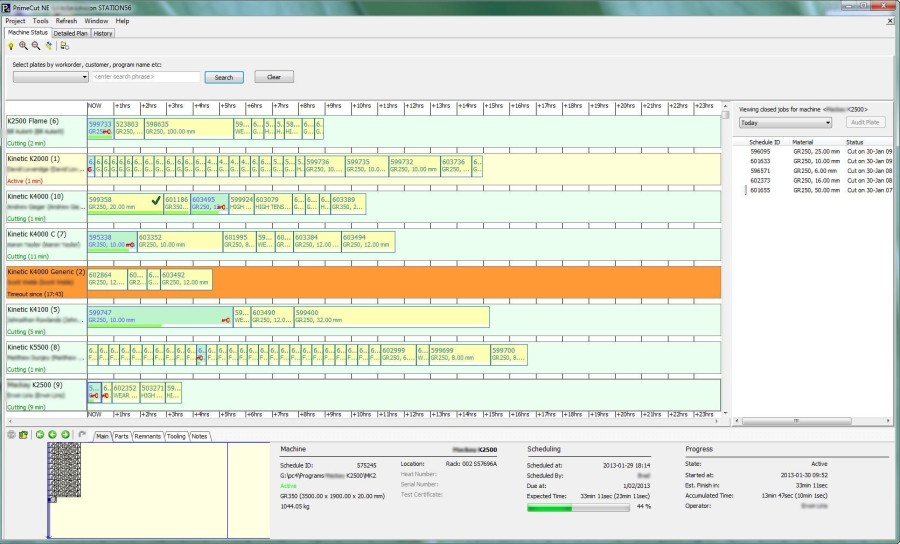Open the Tooling tab

coord(176,436)
